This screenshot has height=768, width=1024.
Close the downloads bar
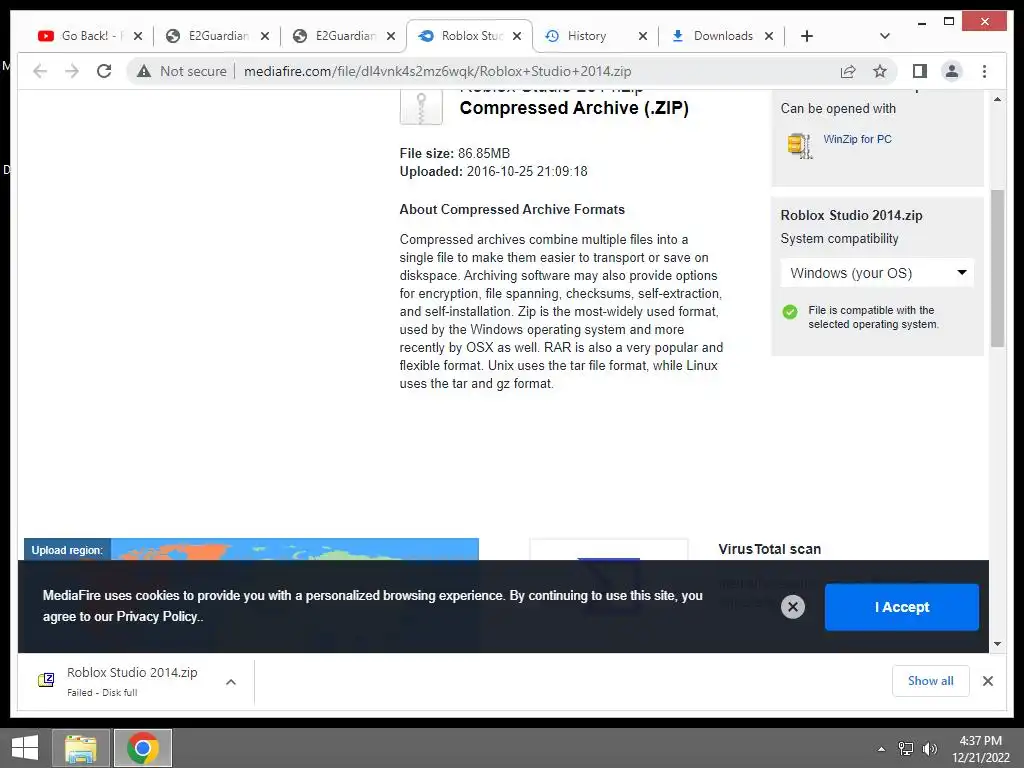(987, 681)
